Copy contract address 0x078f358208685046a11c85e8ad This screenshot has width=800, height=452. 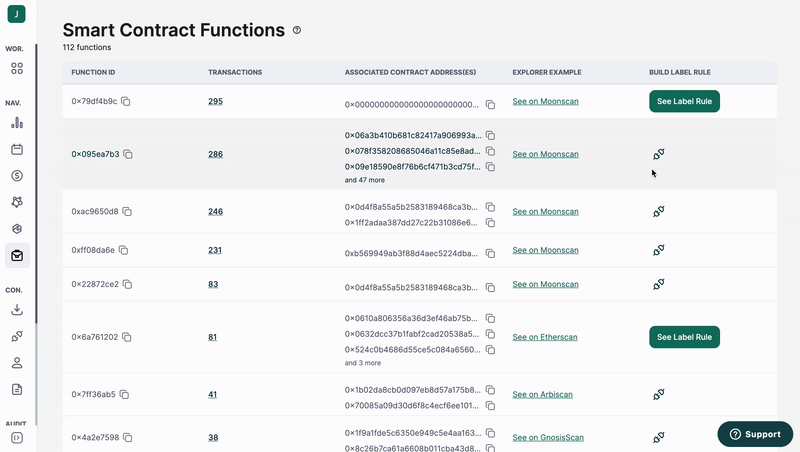[490, 151]
